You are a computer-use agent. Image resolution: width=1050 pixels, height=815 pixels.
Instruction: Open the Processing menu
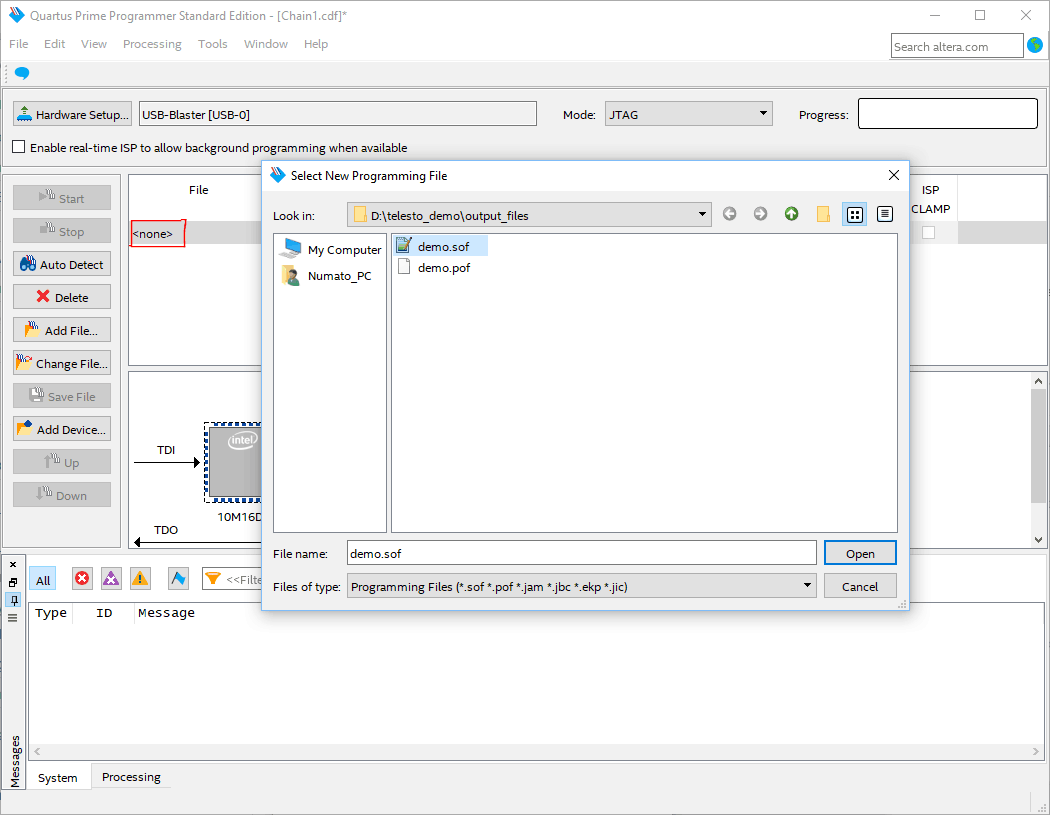pos(152,44)
